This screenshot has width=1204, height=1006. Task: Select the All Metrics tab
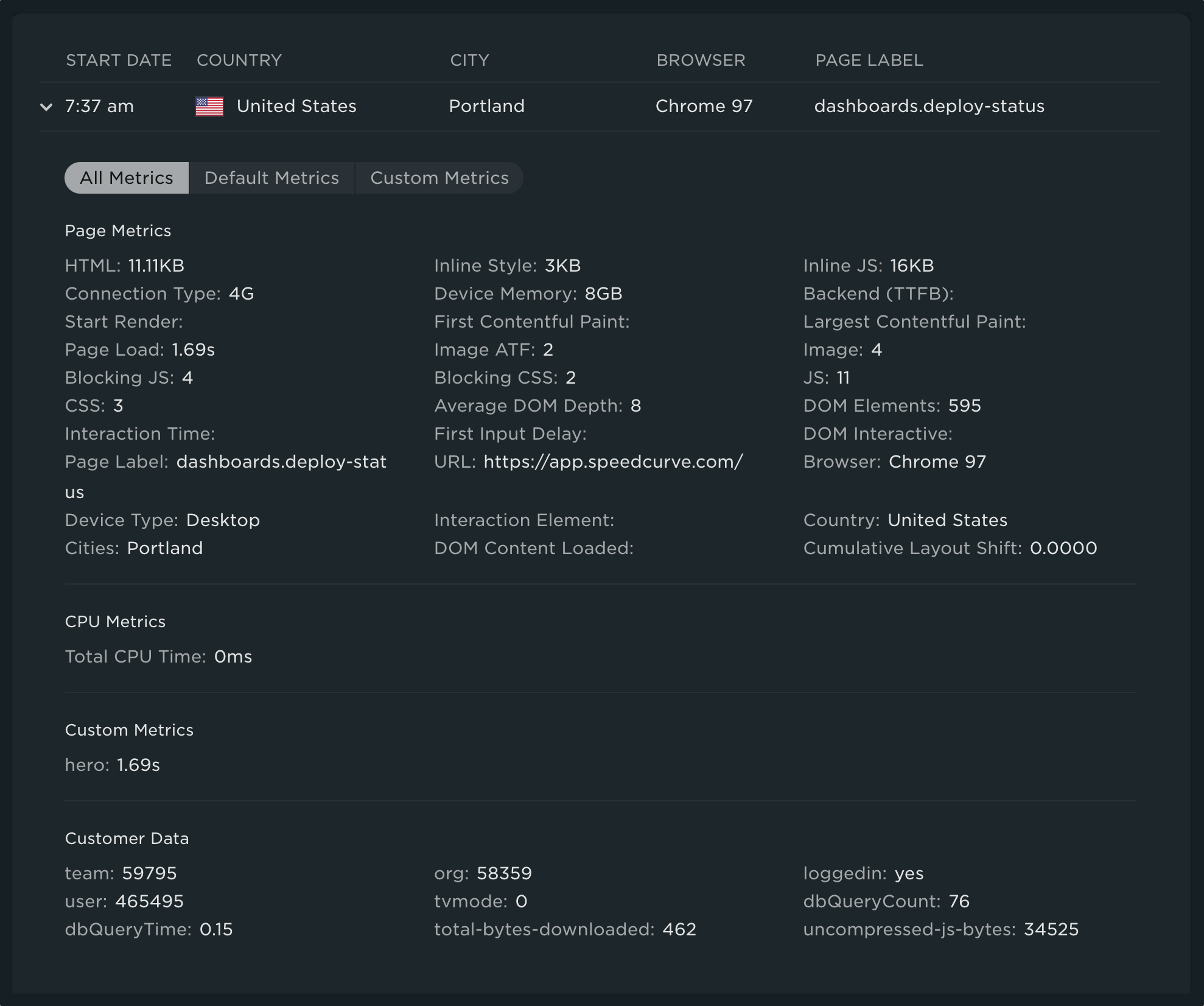[x=126, y=178]
